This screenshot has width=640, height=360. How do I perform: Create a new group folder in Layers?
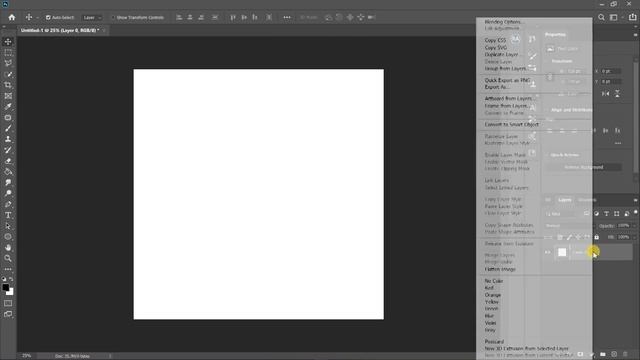pos(603,354)
